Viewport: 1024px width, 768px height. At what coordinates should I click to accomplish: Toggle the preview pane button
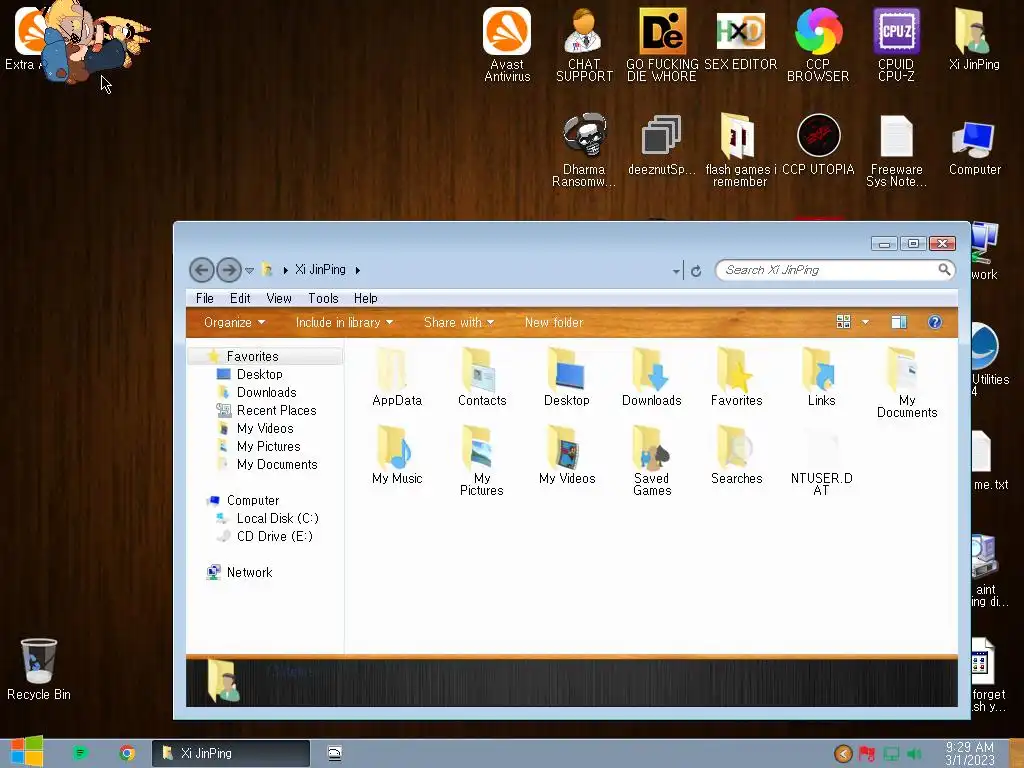pyautogui.click(x=899, y=322)
